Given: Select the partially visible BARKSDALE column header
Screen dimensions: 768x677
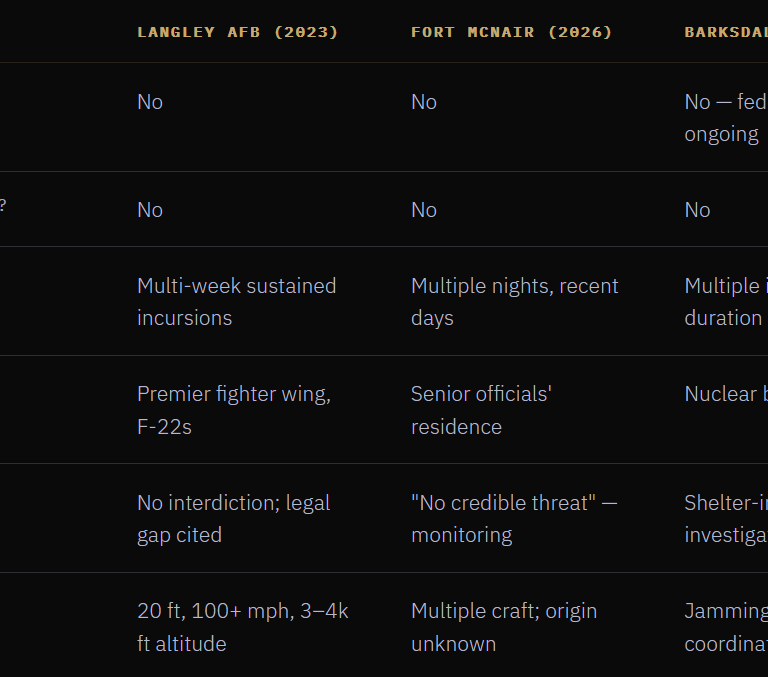Looking at the screenshot, I should tap(726, 32).
